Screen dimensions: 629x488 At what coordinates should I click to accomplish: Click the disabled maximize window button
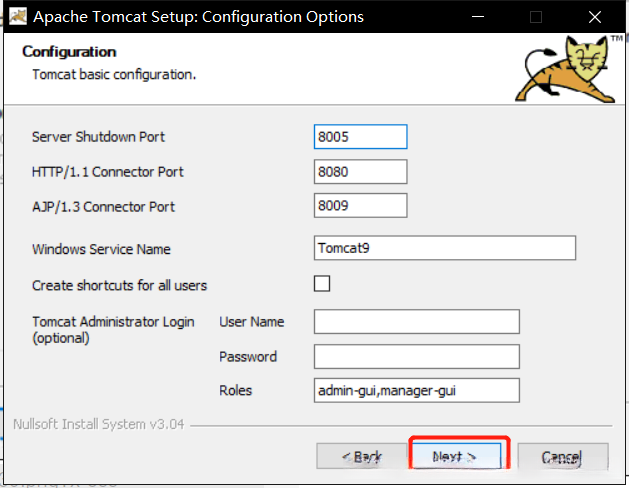click(x=536, y=17)
